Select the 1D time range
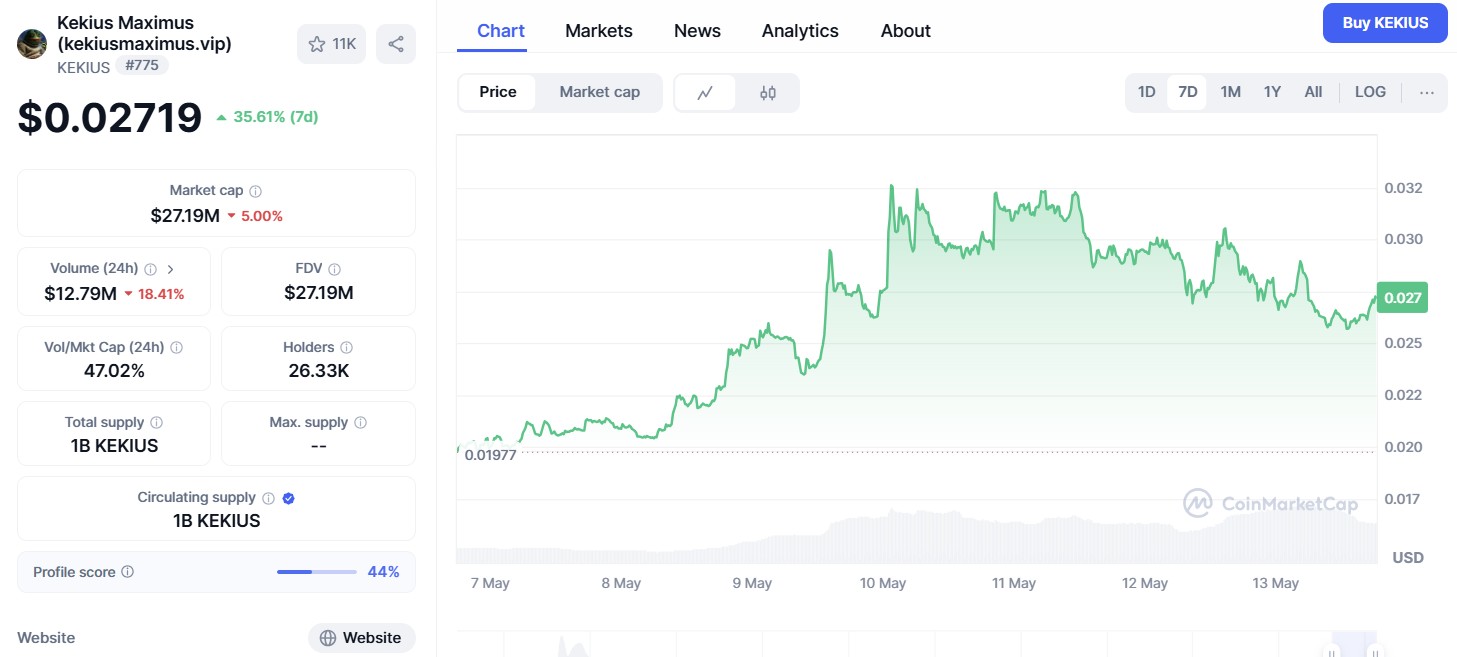The width and height of the screenshot is (1457, 657). pos(1146,92)
